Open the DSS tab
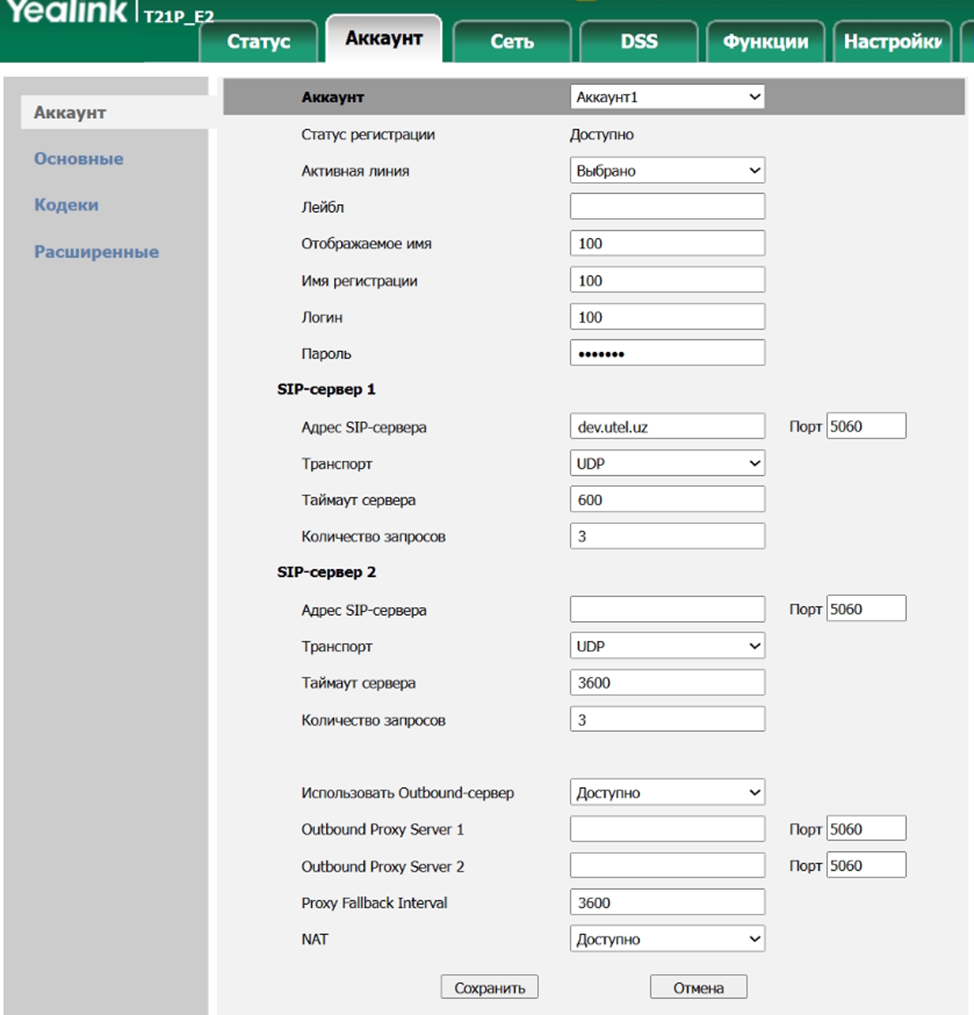Image resolution: width=974 pixels, height=1015 pixels. point(639,42)
